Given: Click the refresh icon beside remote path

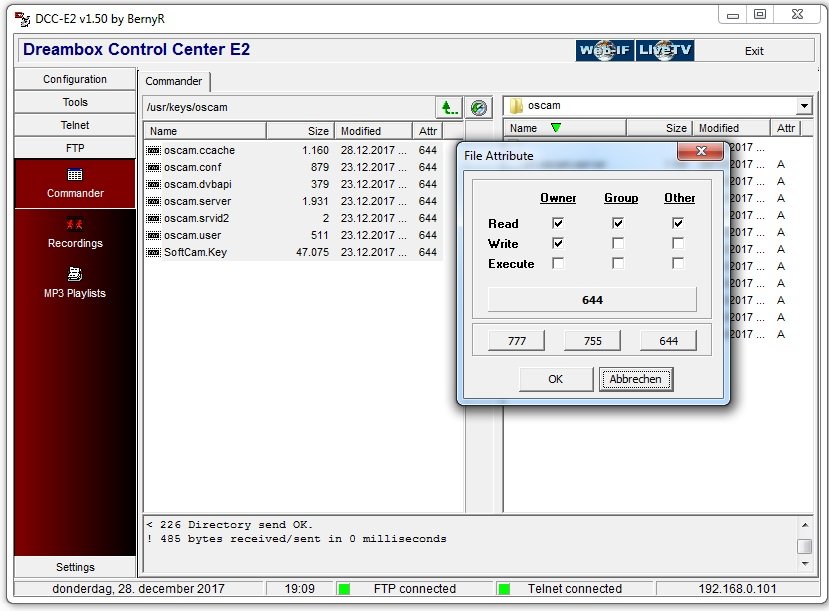Looking at the screenshot, I should pyautogui.click(x=478, y=107).
